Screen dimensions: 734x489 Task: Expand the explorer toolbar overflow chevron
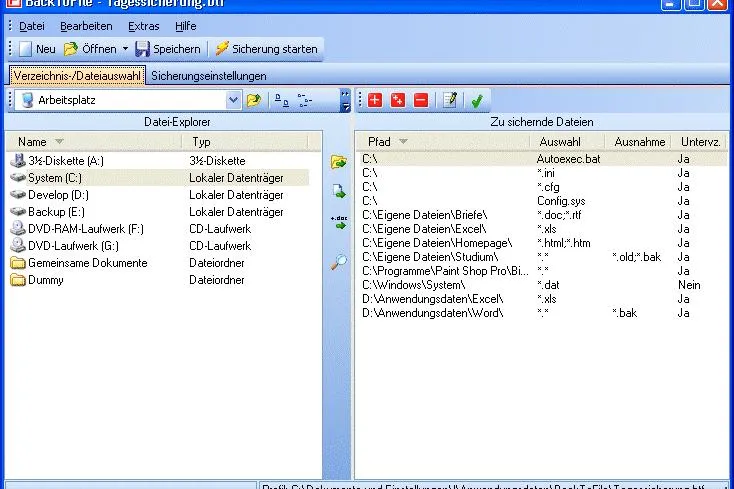[345, 100]
